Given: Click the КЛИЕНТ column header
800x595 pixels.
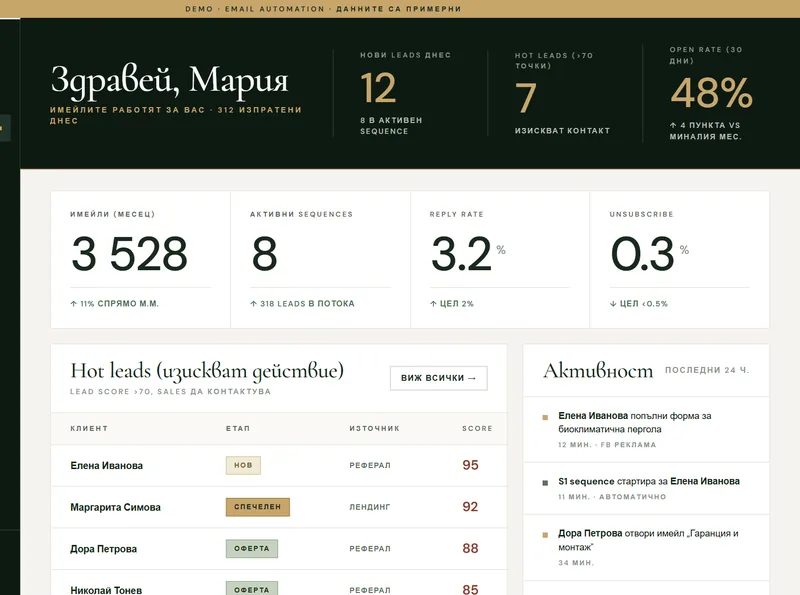Looking at the screenshot, I should click(89, 429).
